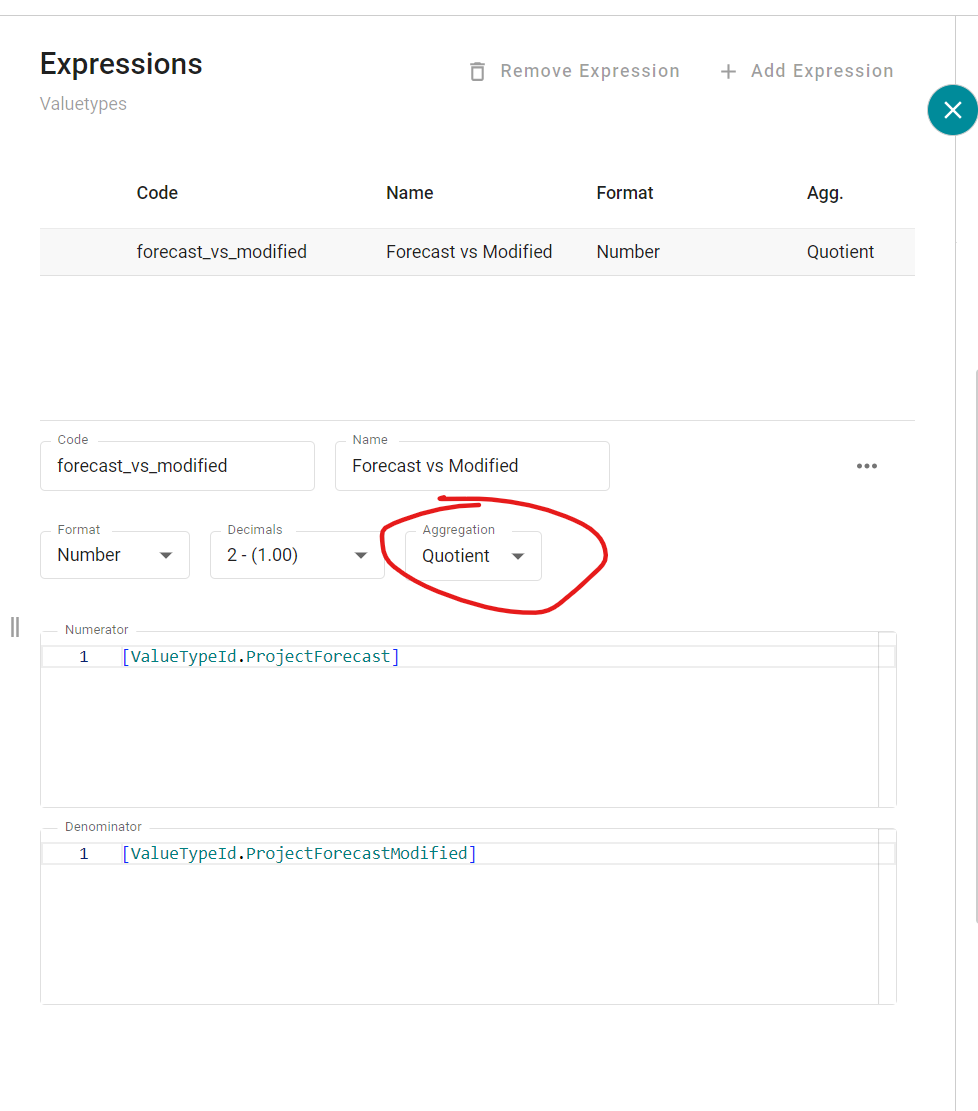978x1111 pixels.
Task: Close the Expressions panel with teal X
Action: [952, 110]
